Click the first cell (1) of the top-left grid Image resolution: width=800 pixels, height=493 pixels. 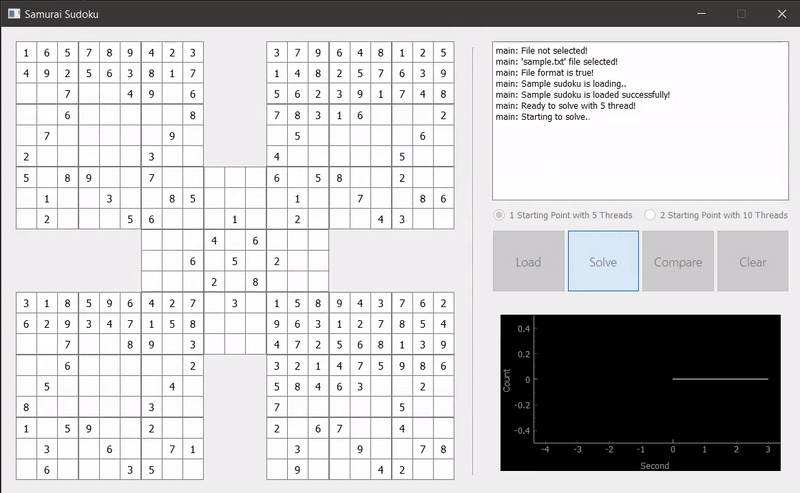(x=26, y=53)
